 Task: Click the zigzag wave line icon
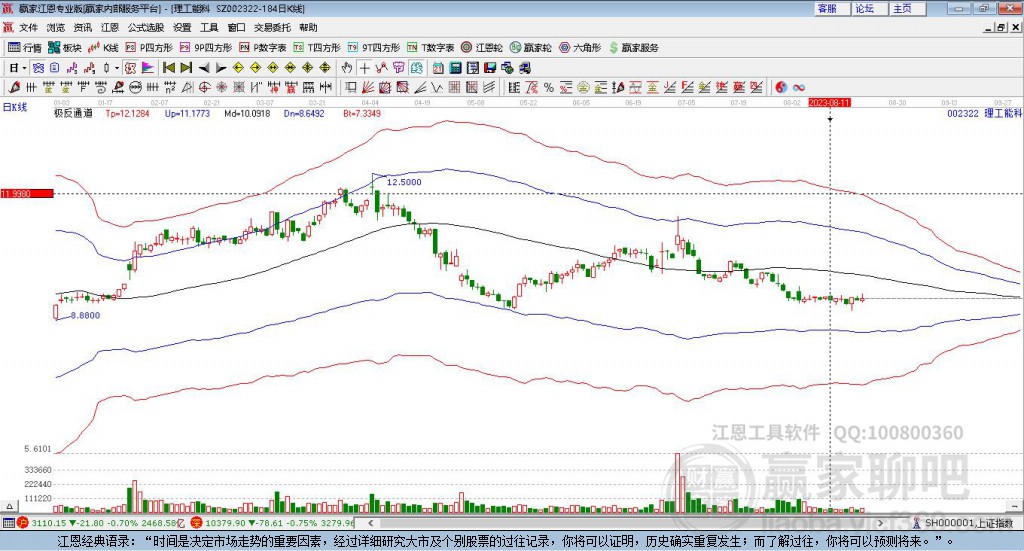point(436,87)
